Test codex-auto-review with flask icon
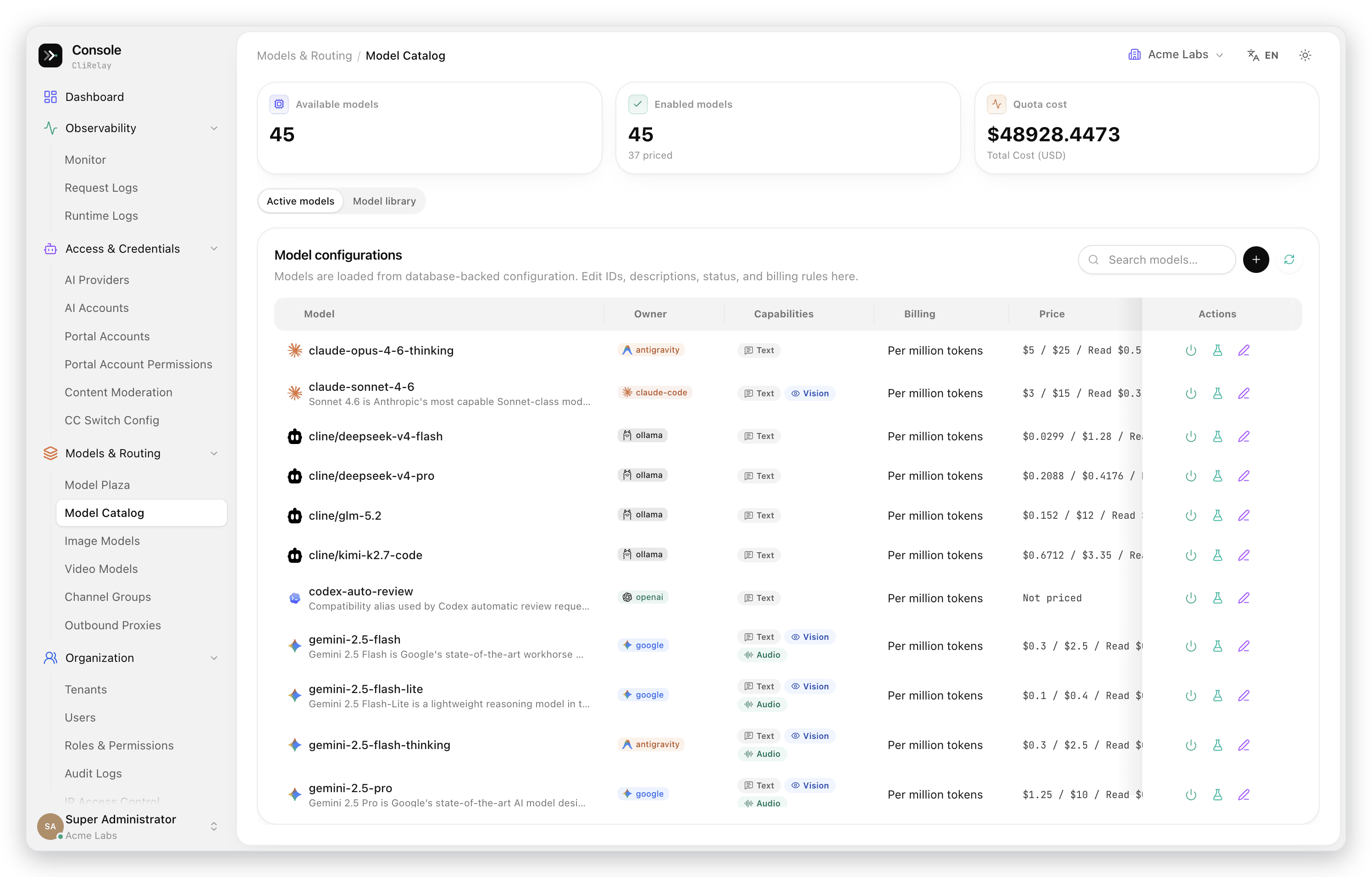The width and height of the screenshot is (1372, 877). pyautogui.click(x=1217, y=598)
